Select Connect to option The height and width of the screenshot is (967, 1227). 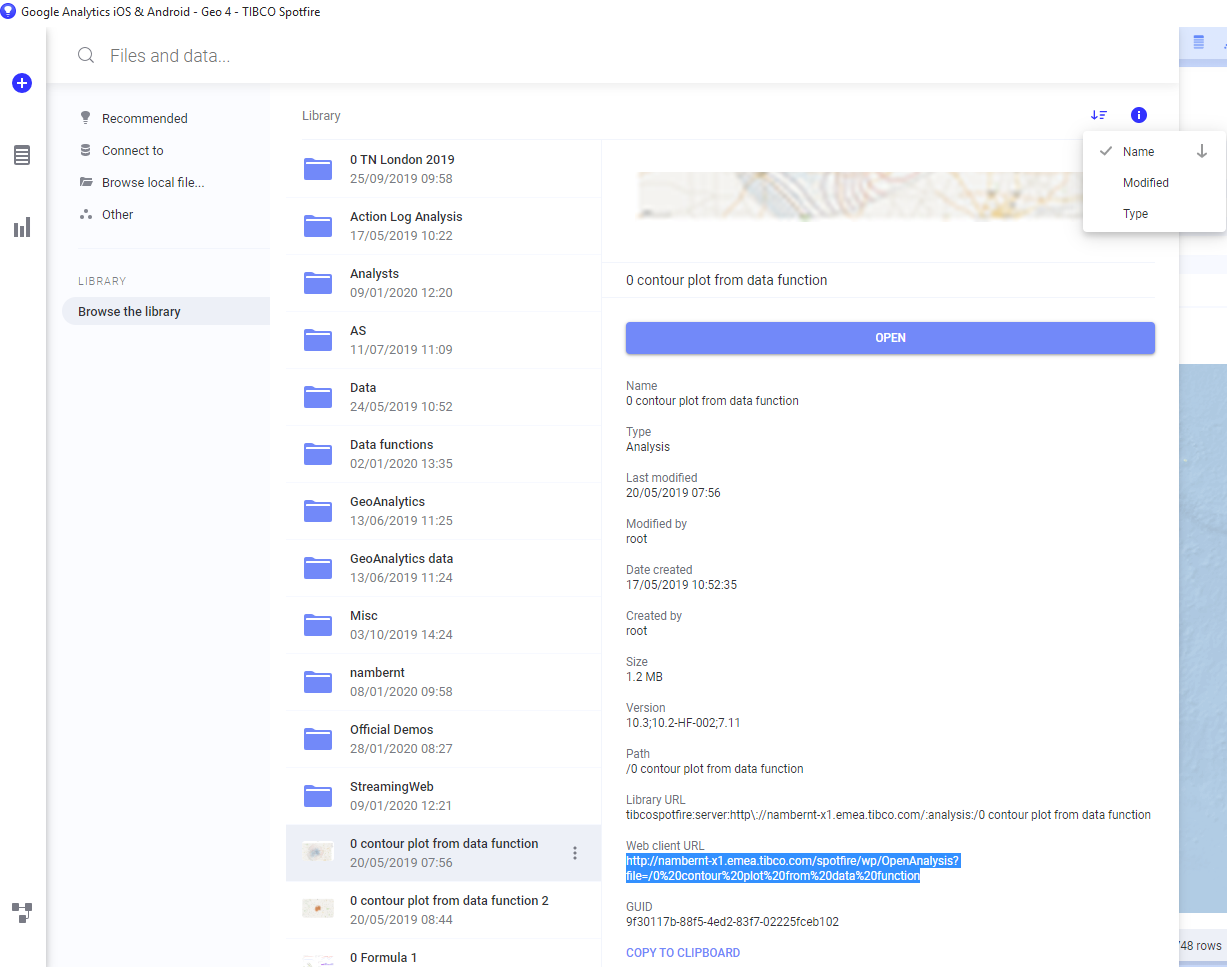coord(132,150)
